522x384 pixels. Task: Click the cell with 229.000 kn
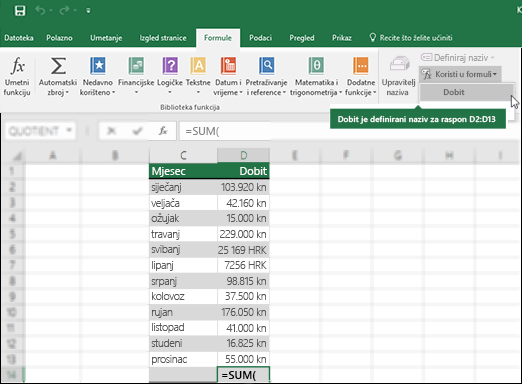pyautogui.click(x=243, y=234)
